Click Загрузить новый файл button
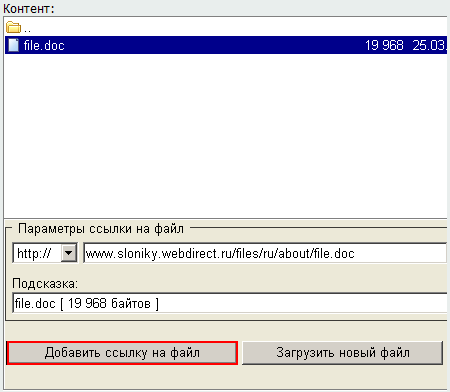Viewport: 450px width, 392px height. click(343, 353)
